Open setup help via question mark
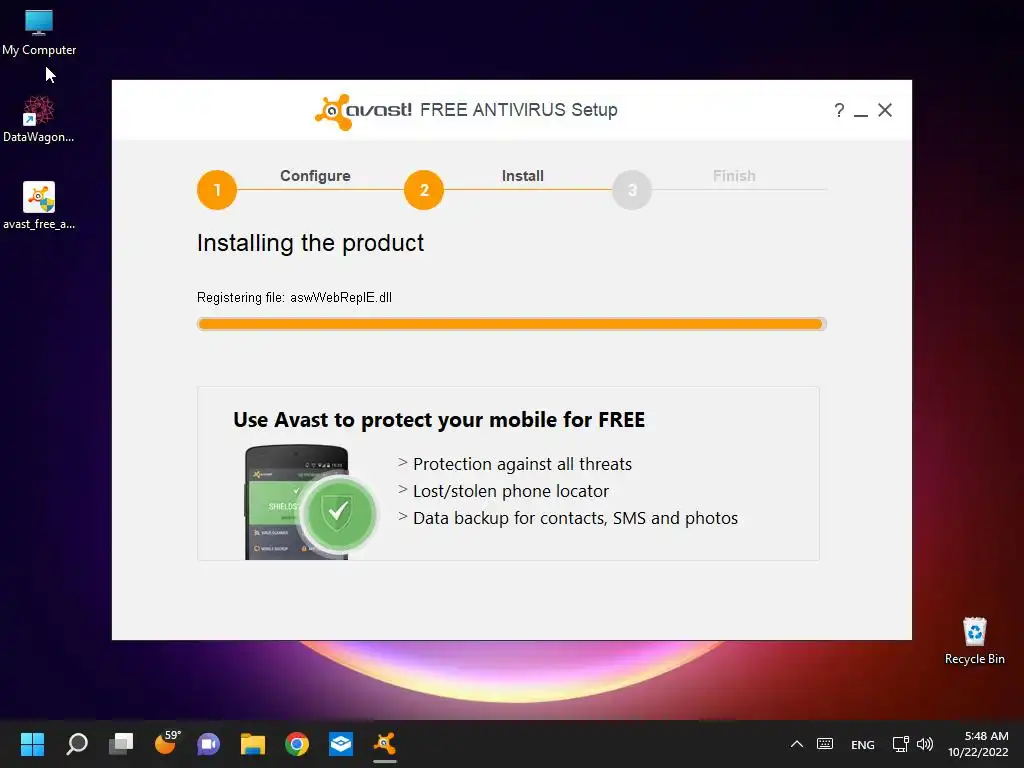Screen dimensions: 1024x768 (839, 110)
